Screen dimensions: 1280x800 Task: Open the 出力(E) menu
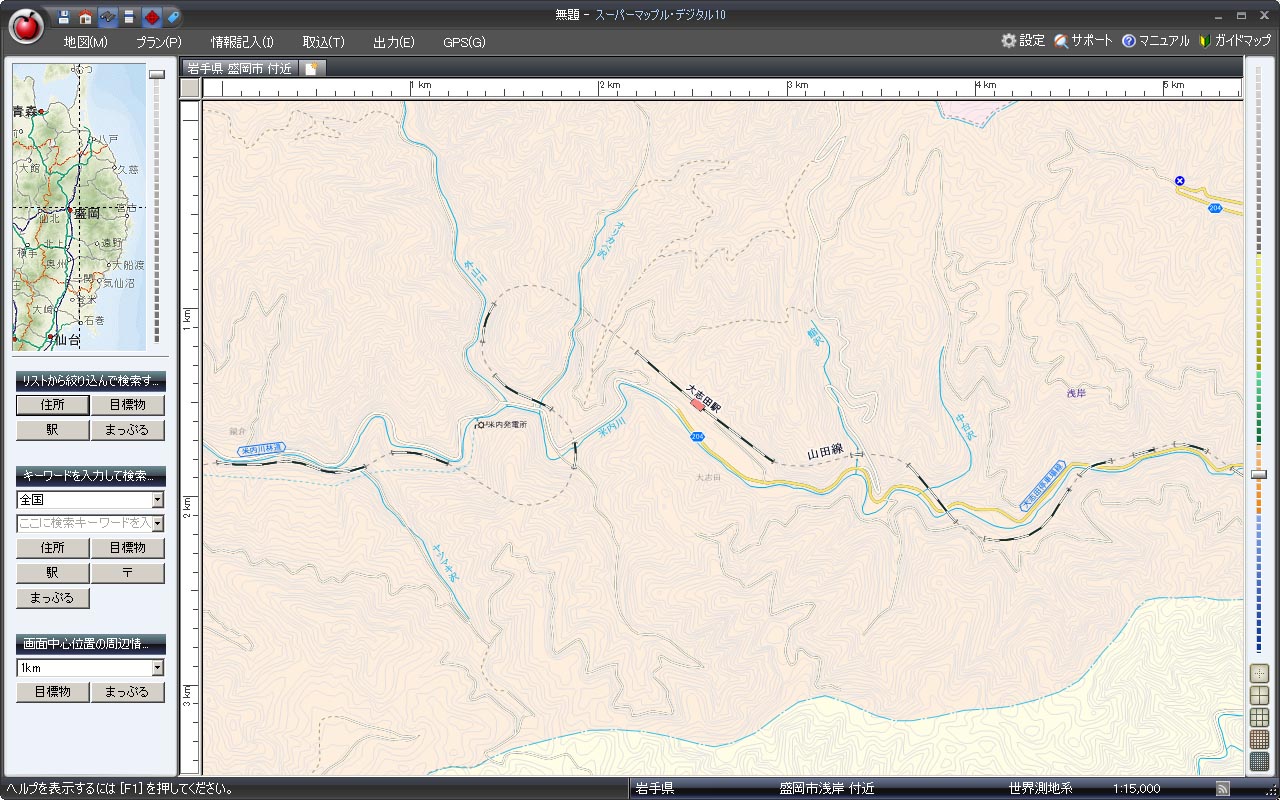[x=393, y=42]
